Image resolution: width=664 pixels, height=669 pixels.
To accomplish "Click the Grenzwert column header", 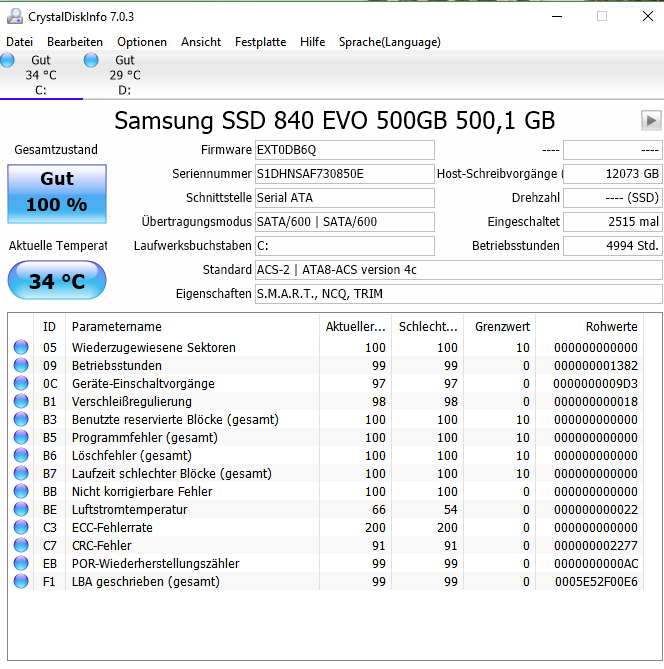I will (500, 326).
